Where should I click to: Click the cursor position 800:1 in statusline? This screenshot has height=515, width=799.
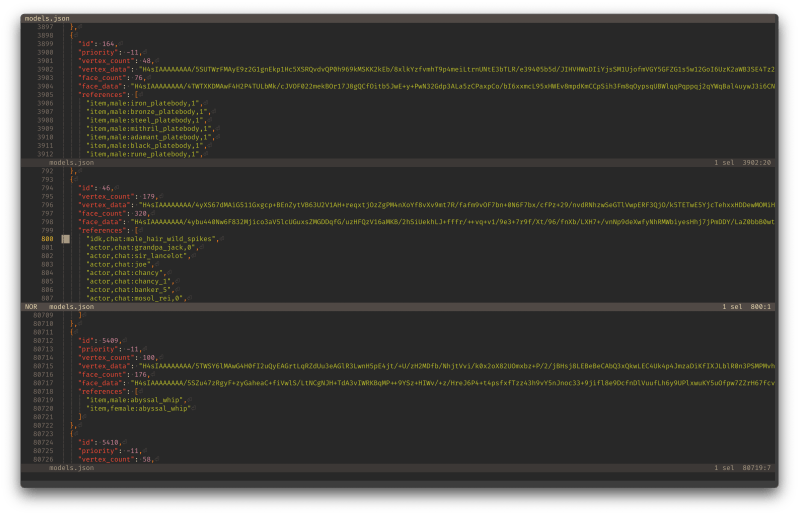tap(760, 307)
